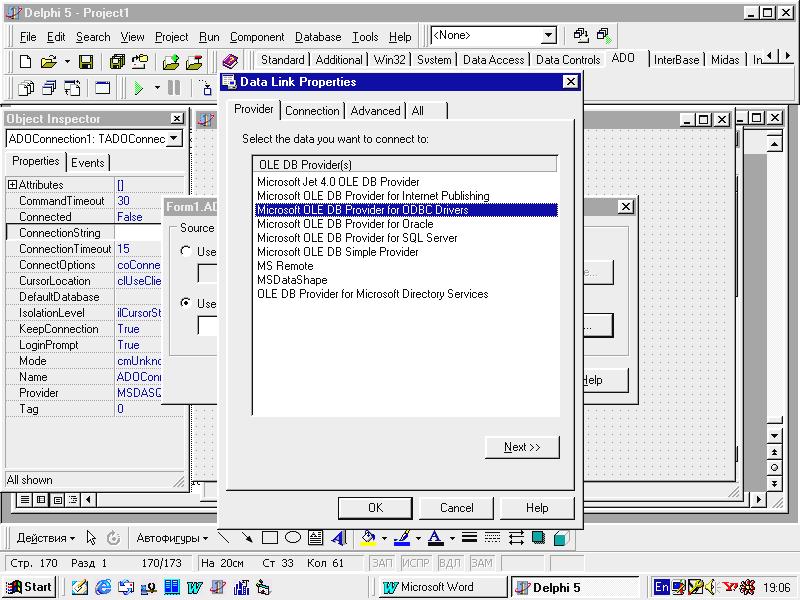800x600 pixels.
Task: Click the Save All stacked disks icon
Action: click(117, 62)
